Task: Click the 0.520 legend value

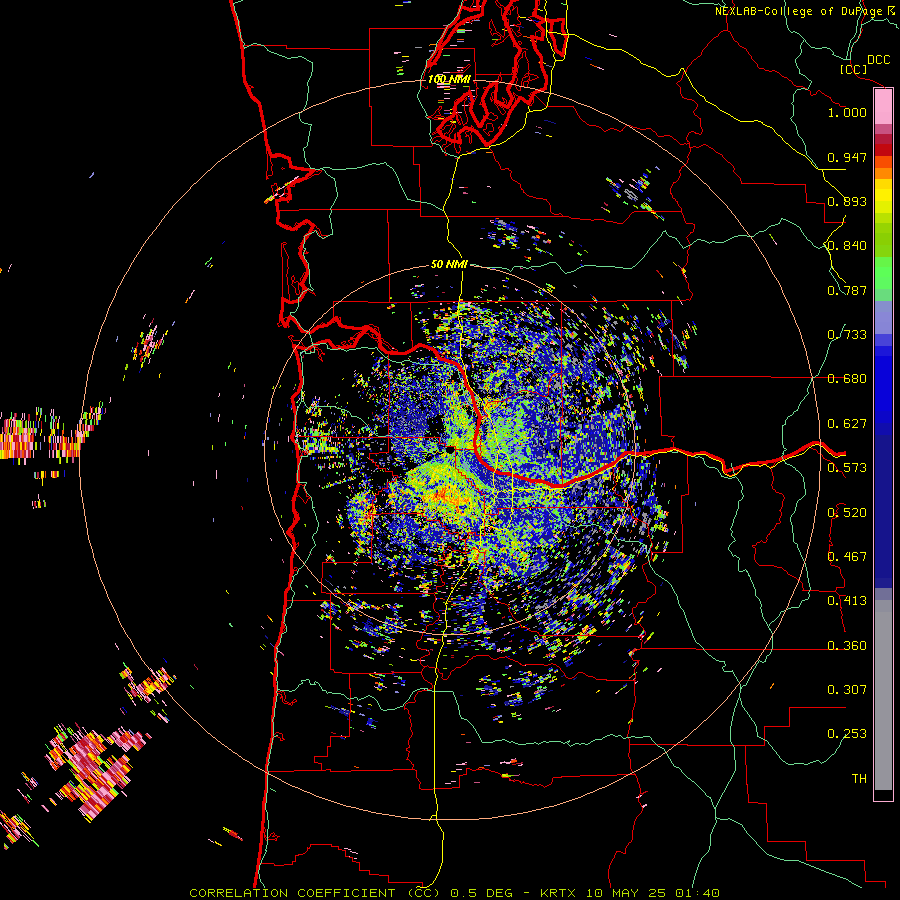Action: 847,513
